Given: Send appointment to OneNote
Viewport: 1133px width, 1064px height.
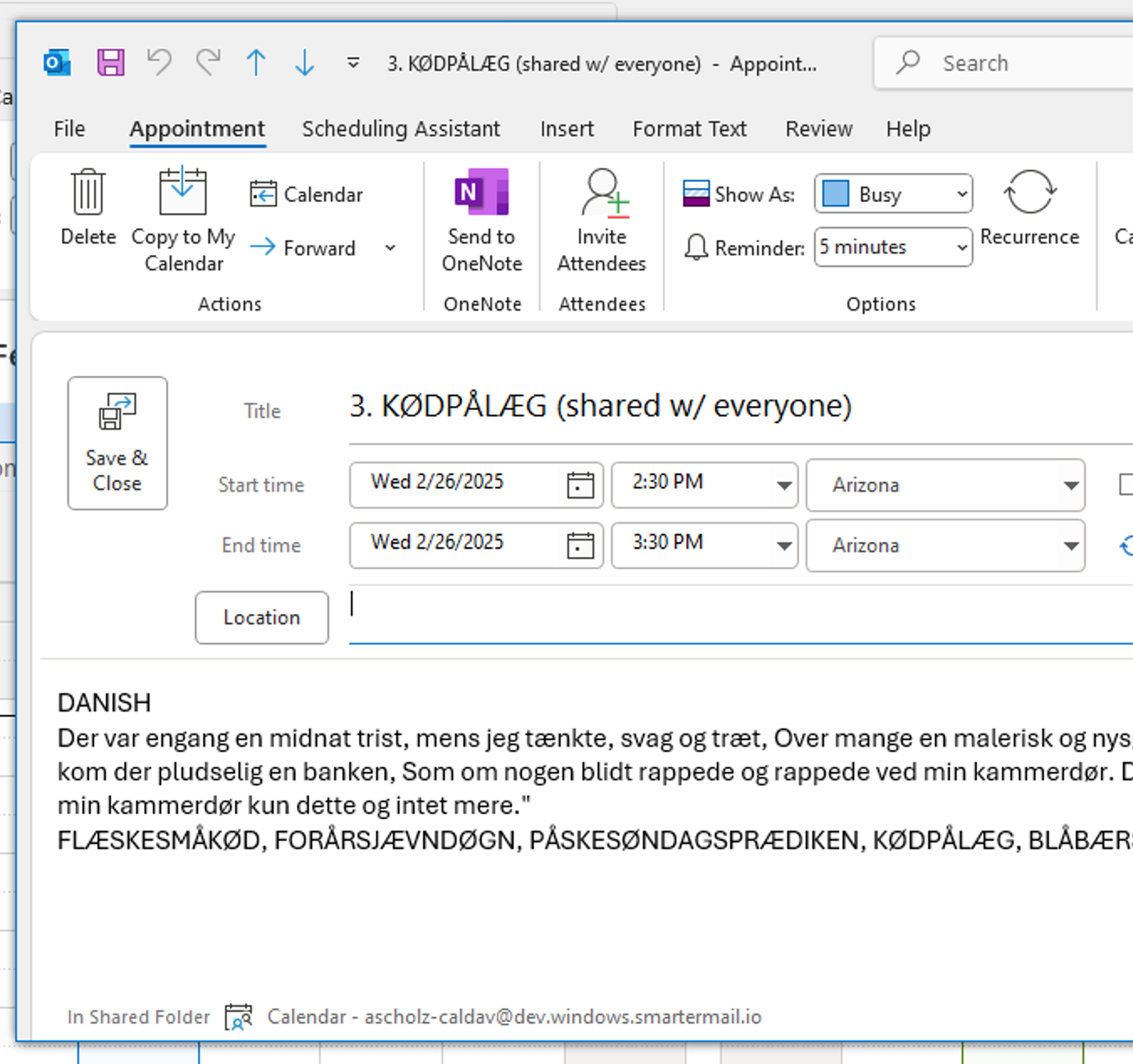Looking at the screenshot, I should 482,220.
